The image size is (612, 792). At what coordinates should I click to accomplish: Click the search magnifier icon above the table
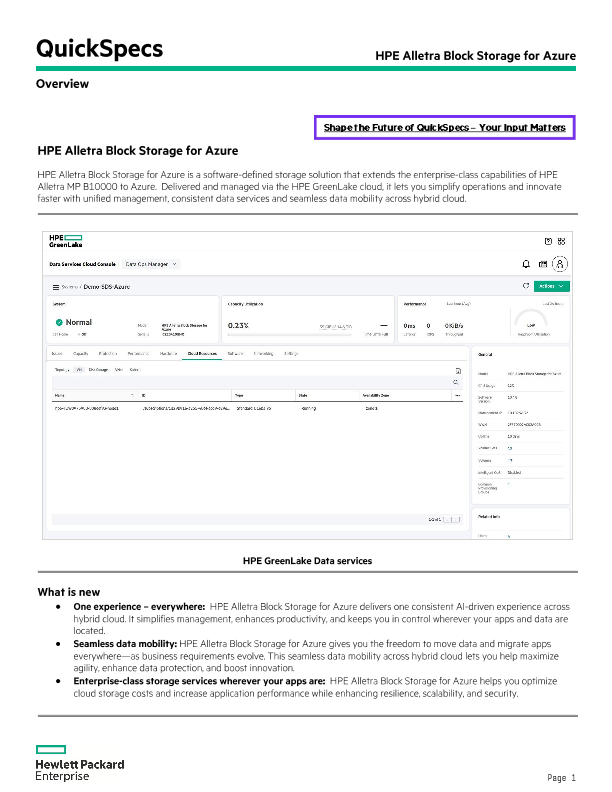click(x=455, y=382)
